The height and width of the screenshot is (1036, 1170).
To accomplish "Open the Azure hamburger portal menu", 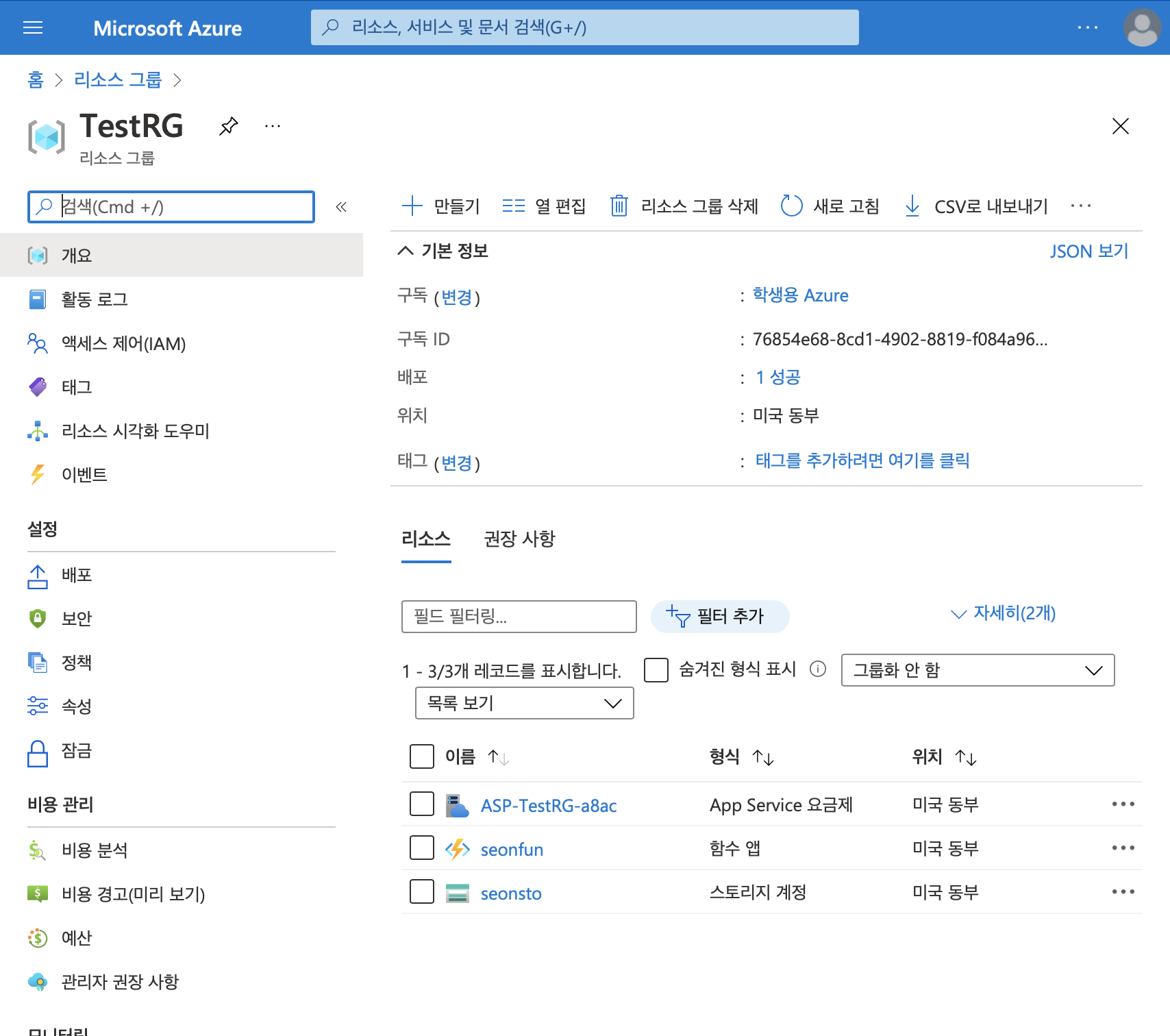I will pyautogui.click(x=33, y=27).
